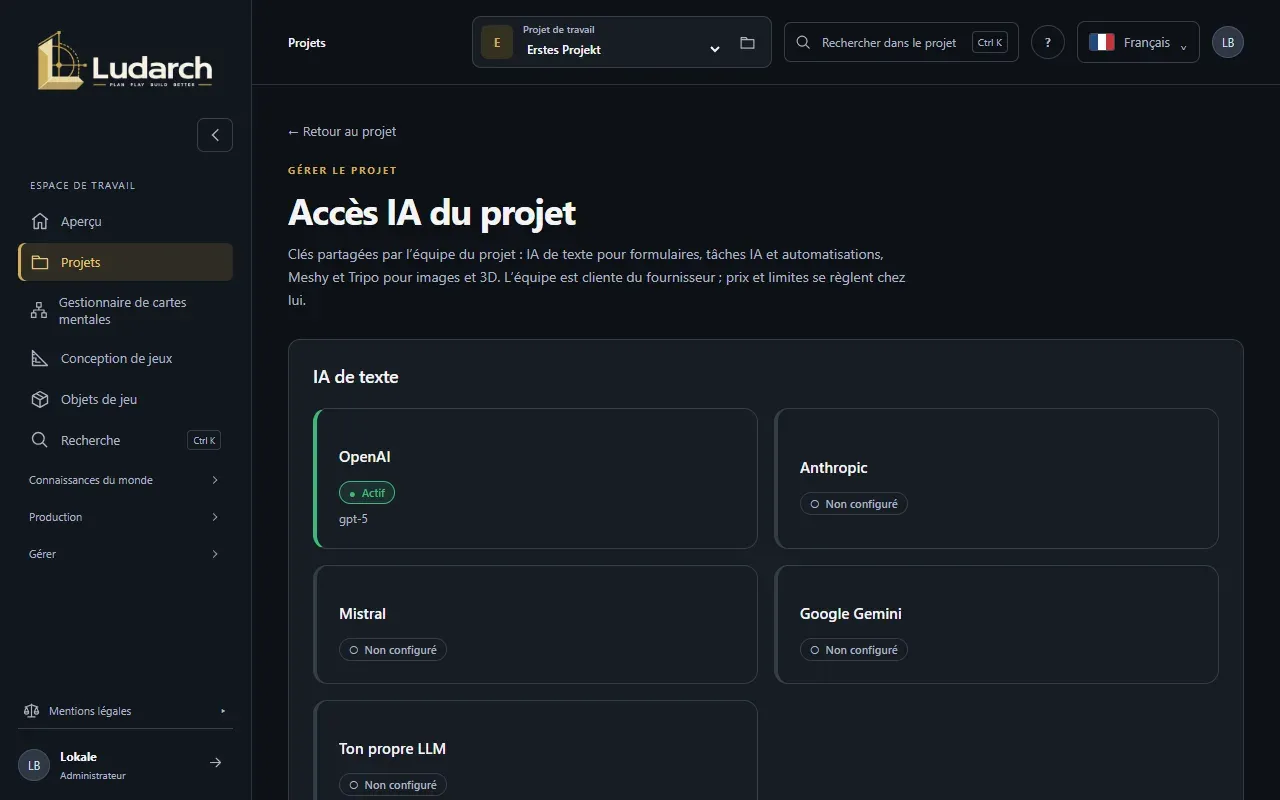
Task: Click Anthropic Non configuré badge
Action: click(x=854, y=504)
